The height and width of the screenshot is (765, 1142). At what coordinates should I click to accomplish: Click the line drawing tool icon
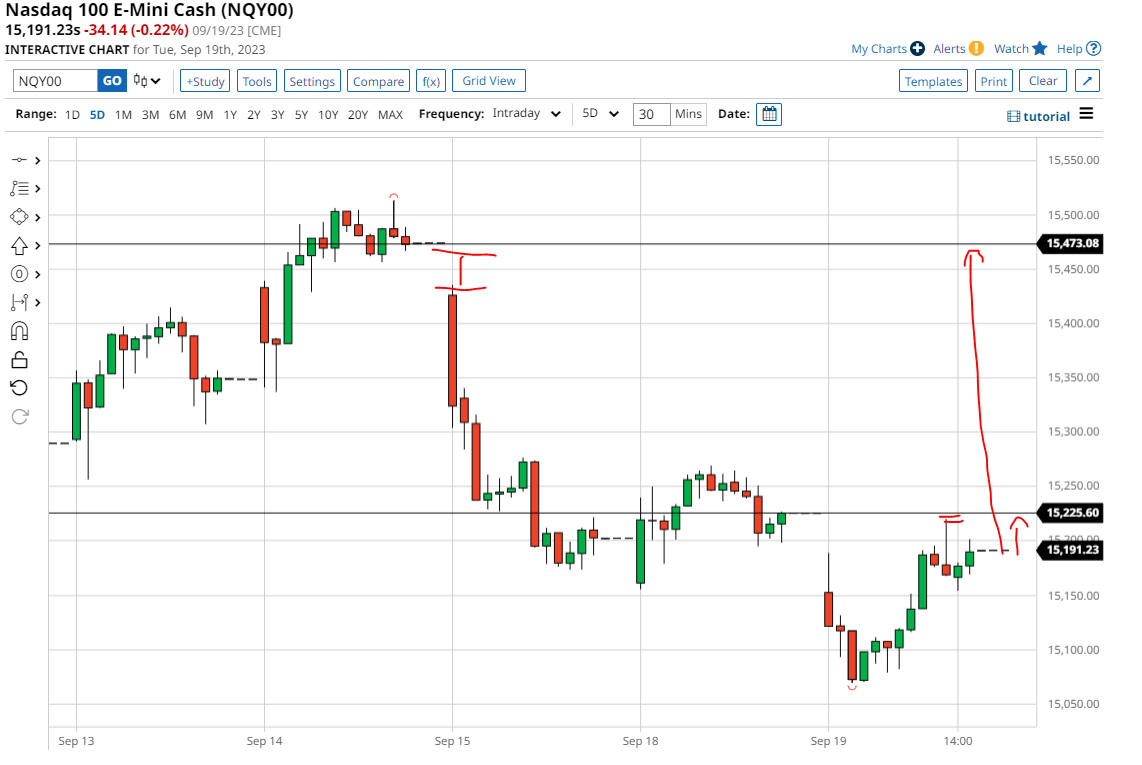[x=19, y=160]
